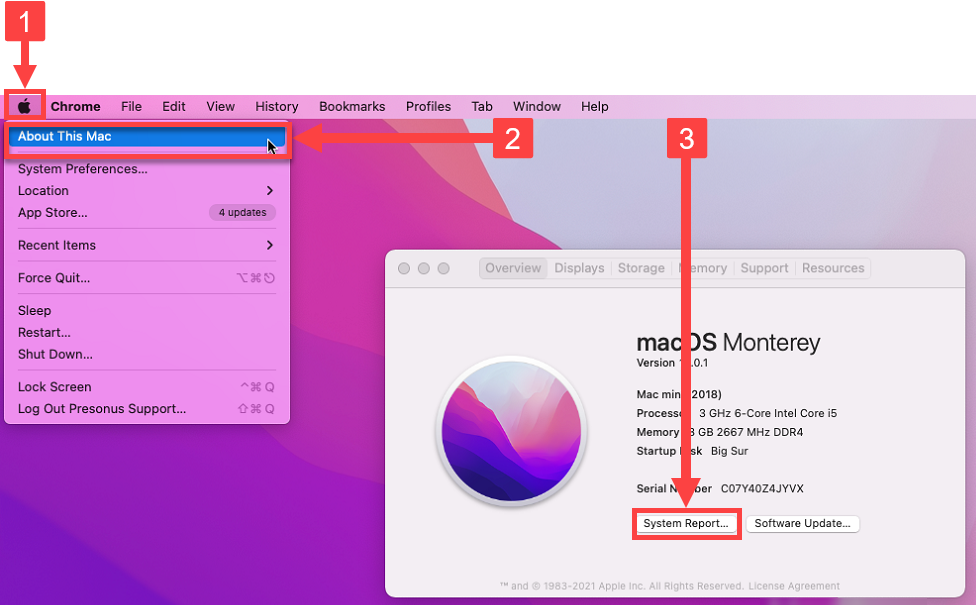Open the Chrome application menu

click(75, 106)
